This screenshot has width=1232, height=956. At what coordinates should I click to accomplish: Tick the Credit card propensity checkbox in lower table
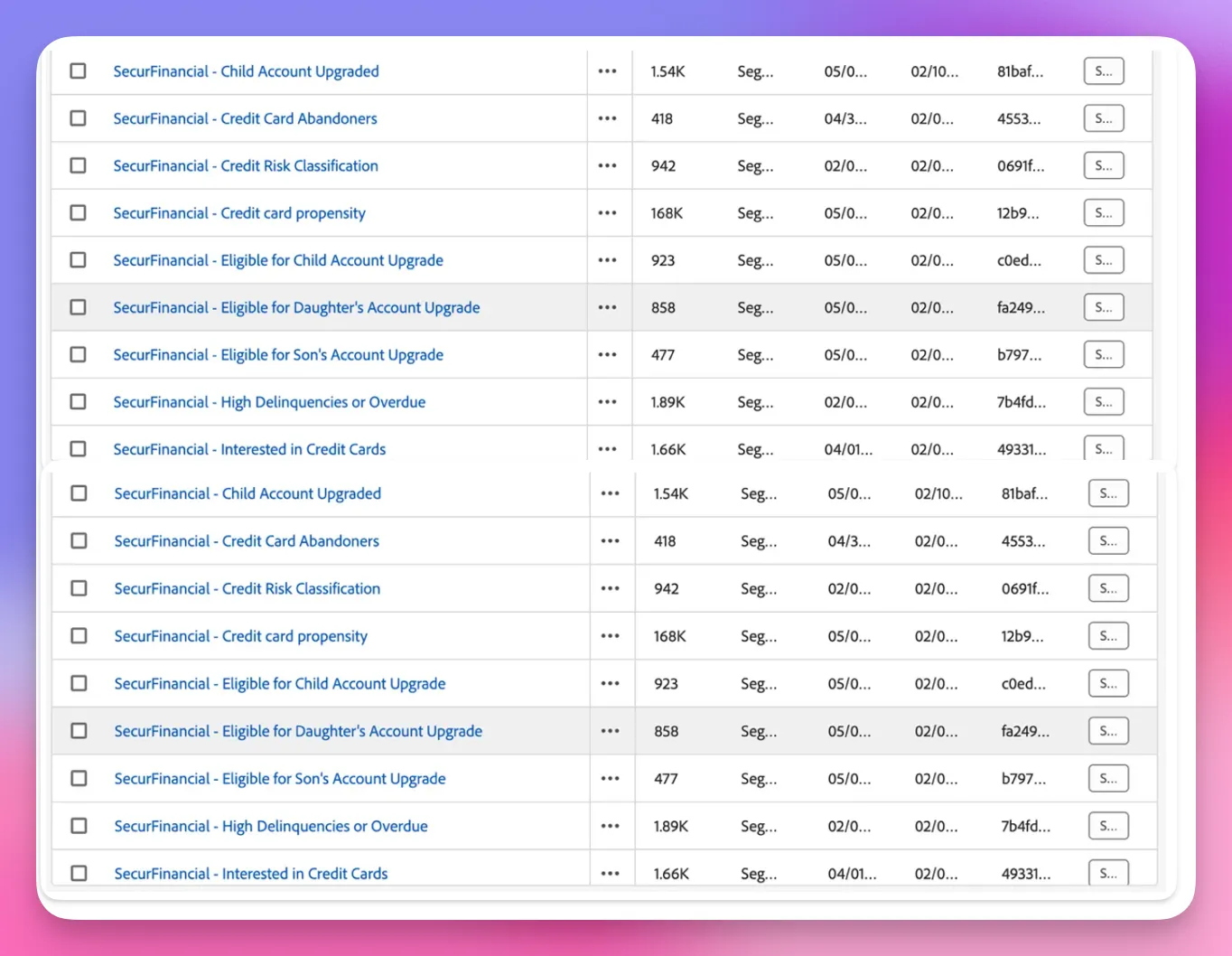79,636
